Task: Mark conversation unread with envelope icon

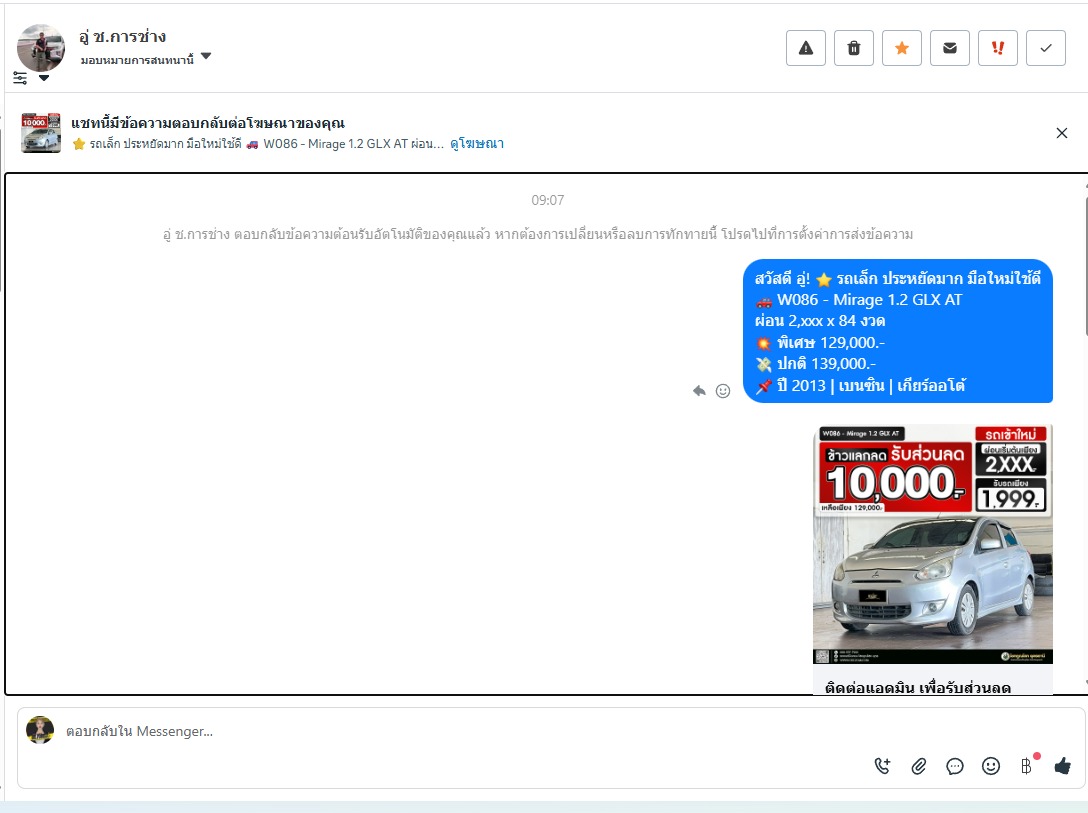Action: [x=949, y=49]
